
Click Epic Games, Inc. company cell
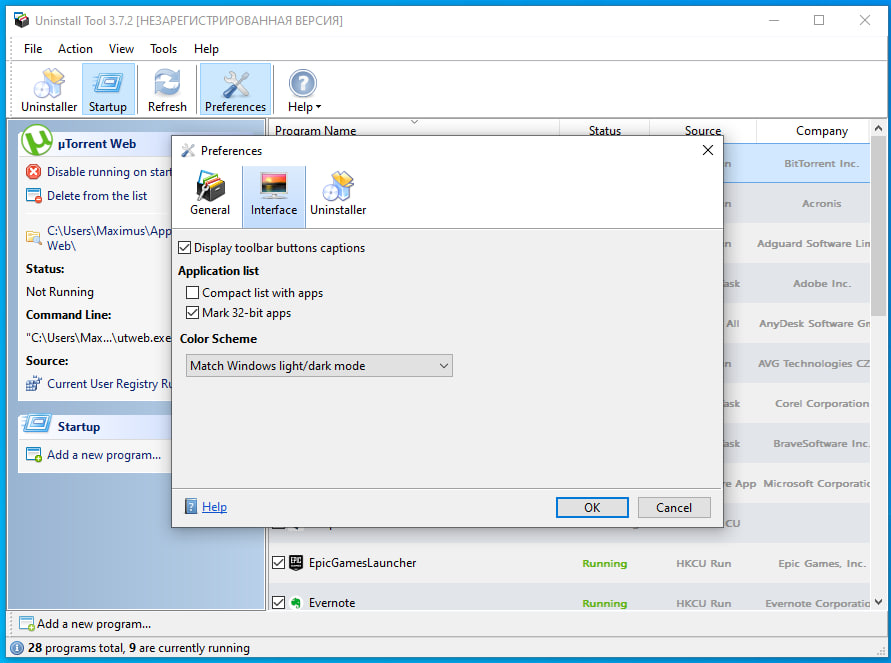point(822,564)
